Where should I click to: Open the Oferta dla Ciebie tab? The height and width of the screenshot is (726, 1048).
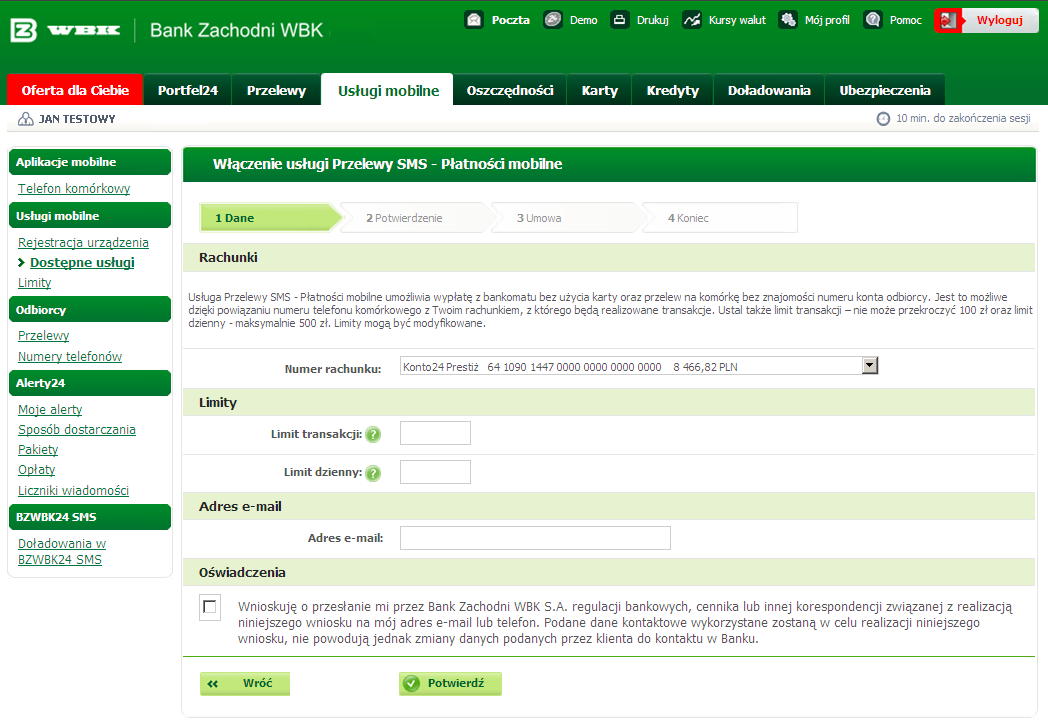click(75, 90)
